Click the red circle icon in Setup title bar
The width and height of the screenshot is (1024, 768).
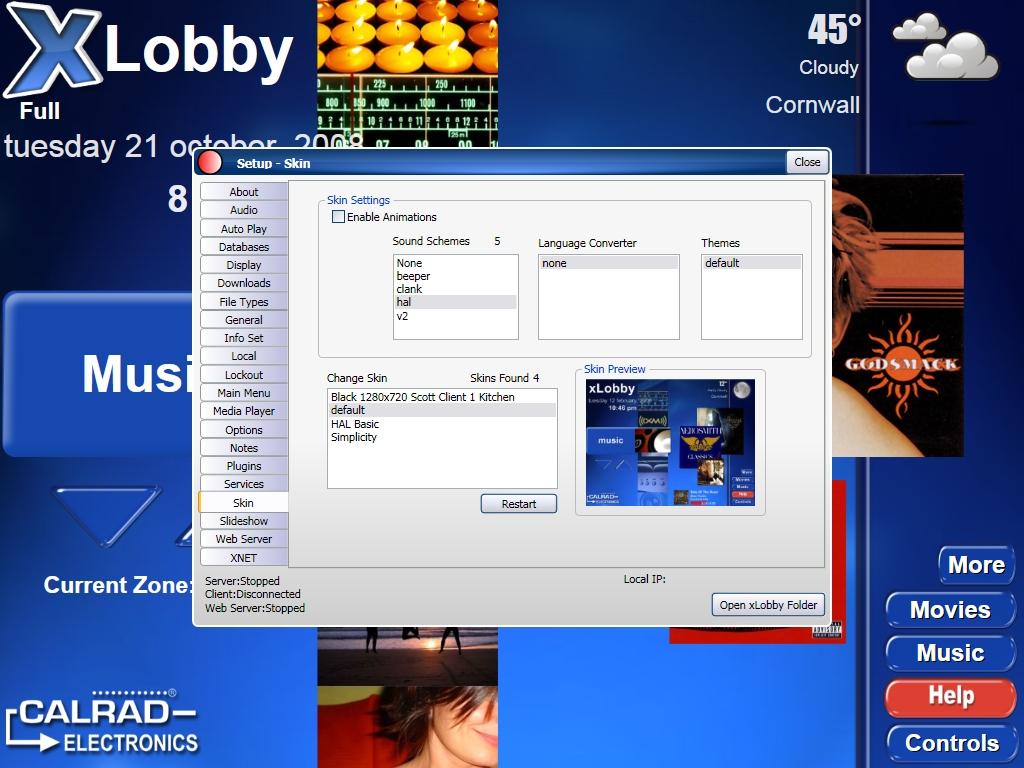210,163
